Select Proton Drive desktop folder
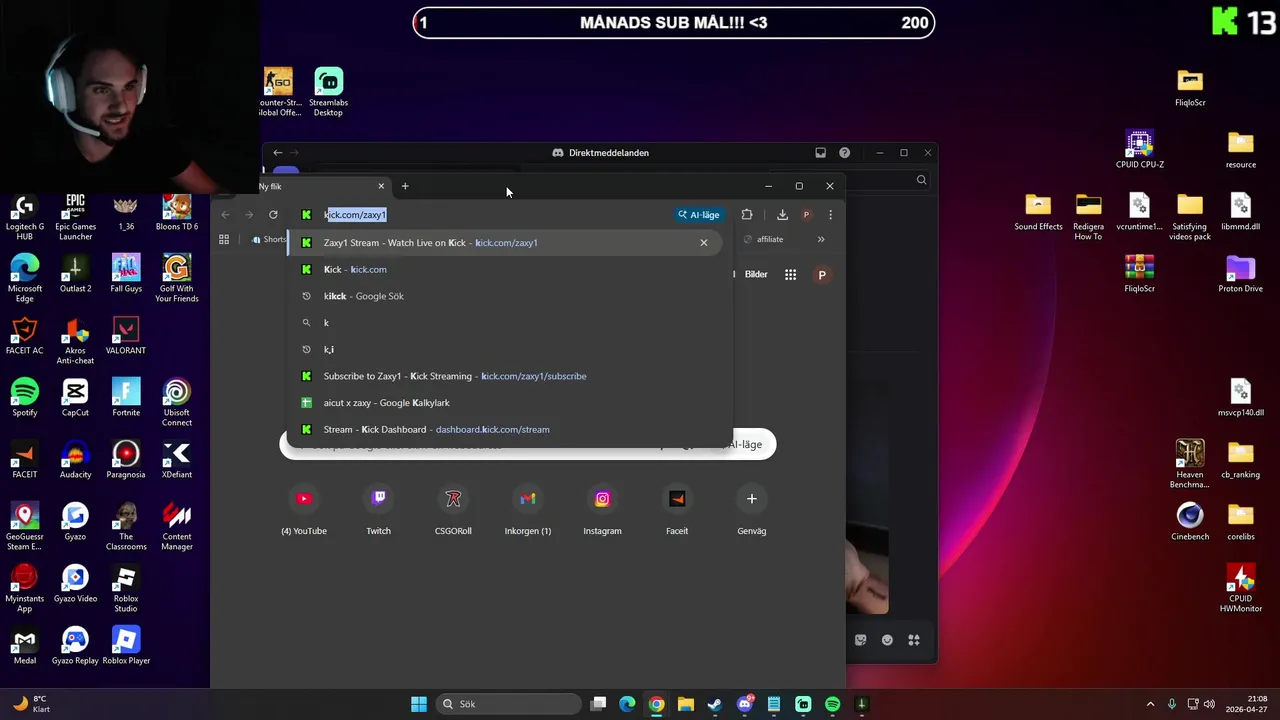Image resolution: width=1280 pixels, height=720 pixels. [1240, 274]
